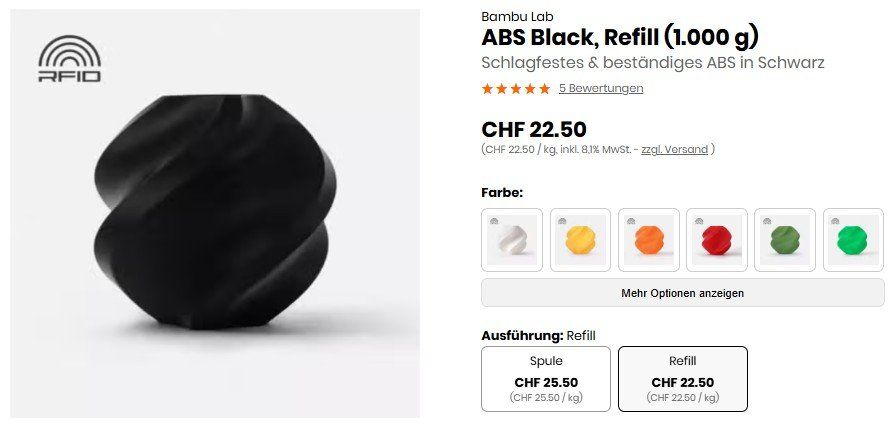Pick the bright green filament color

(852, 240)
